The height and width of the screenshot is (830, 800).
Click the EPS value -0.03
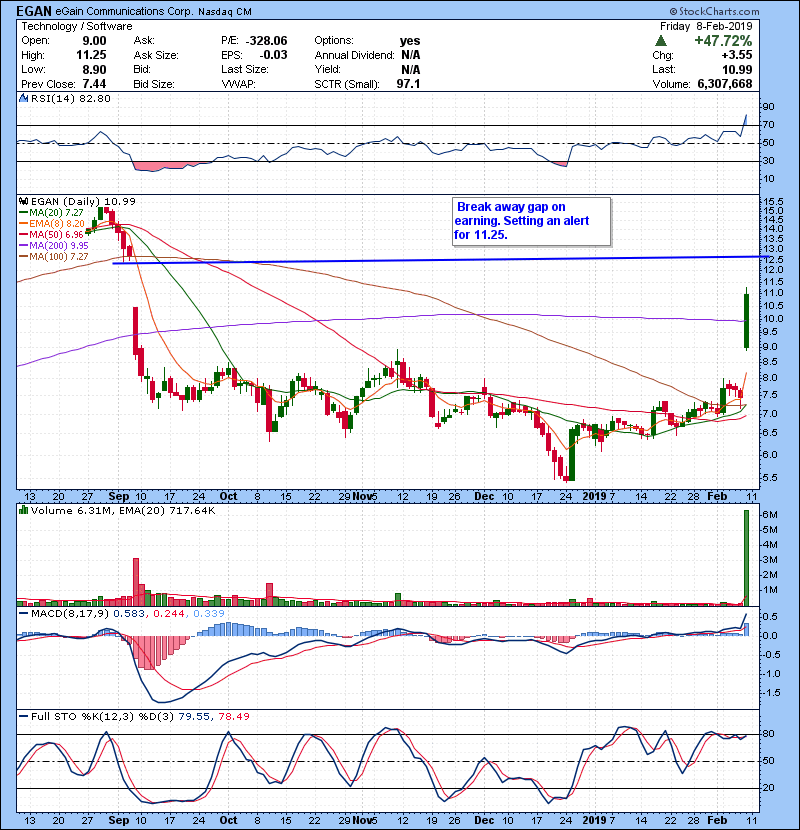tap(273, 55)
